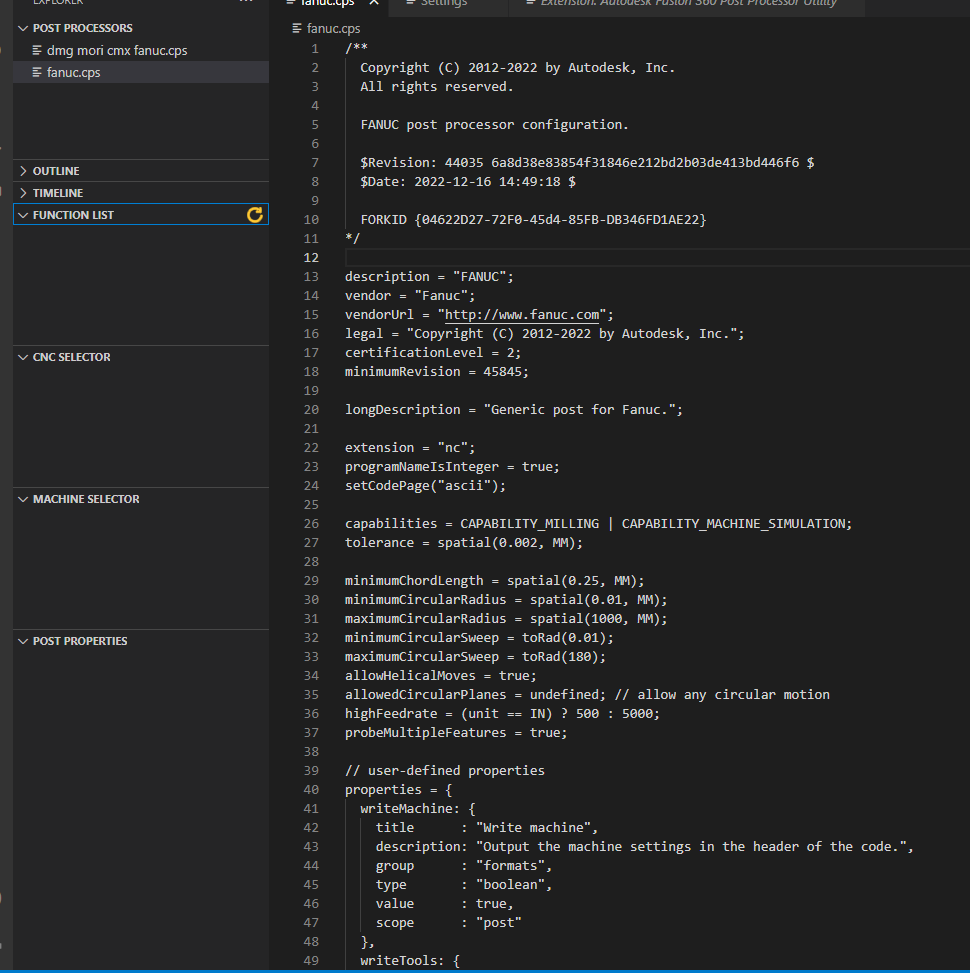Click the 'writeTools: {' line

(x=410, y=961)
